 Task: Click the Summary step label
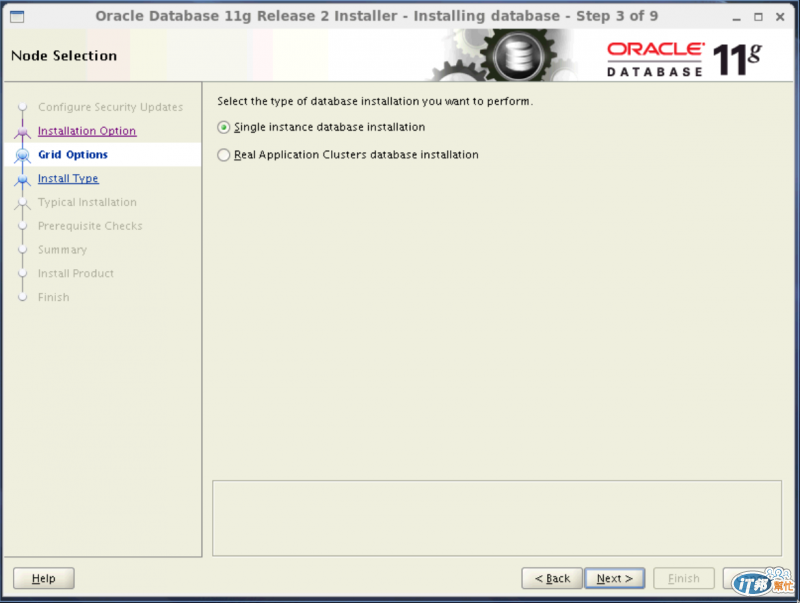pyautogui.click(x=62, y=249)
